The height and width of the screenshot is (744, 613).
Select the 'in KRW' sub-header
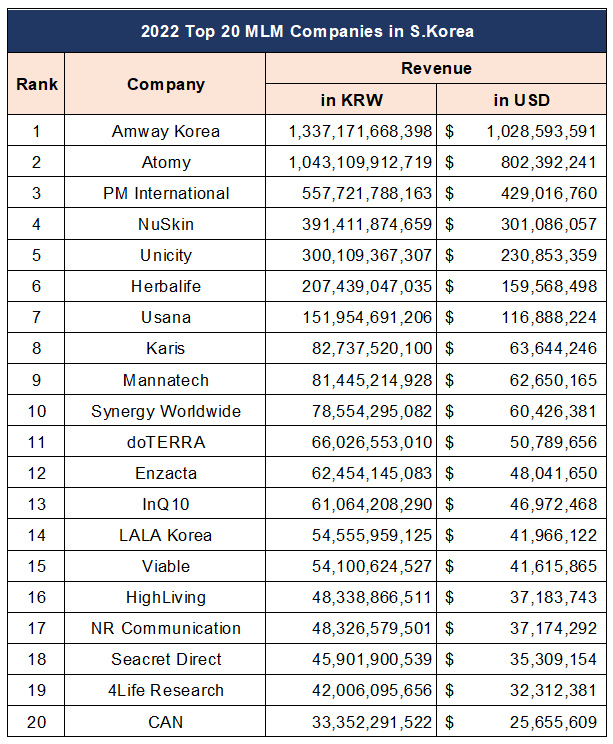pos(351,100)
